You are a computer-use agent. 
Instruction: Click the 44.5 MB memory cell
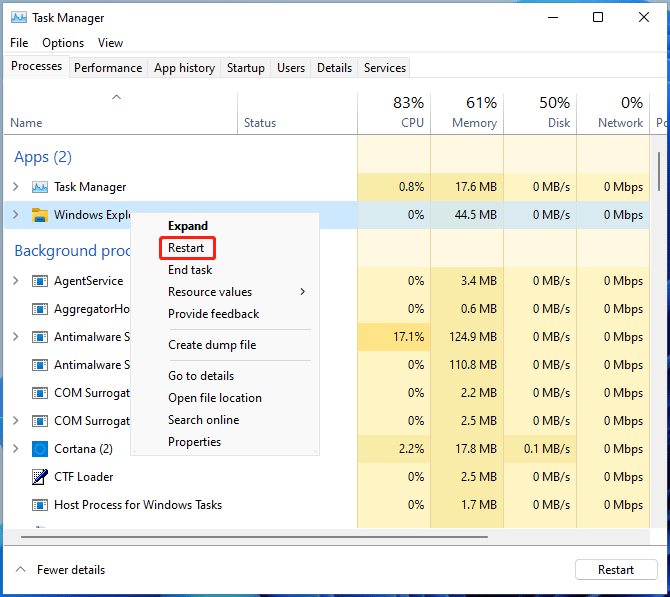pos(467,215)
